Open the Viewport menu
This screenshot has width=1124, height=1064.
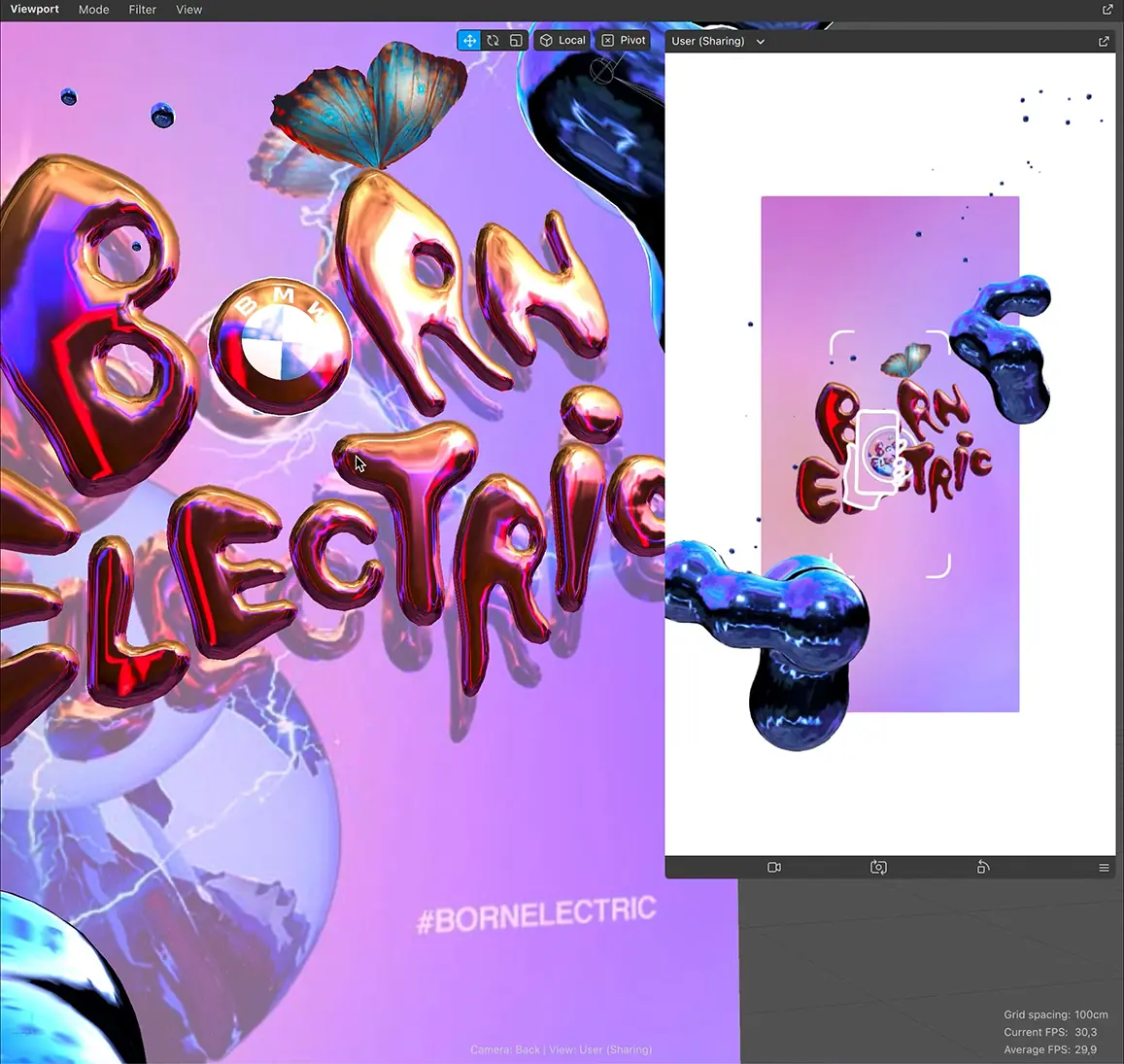[34, 10]
